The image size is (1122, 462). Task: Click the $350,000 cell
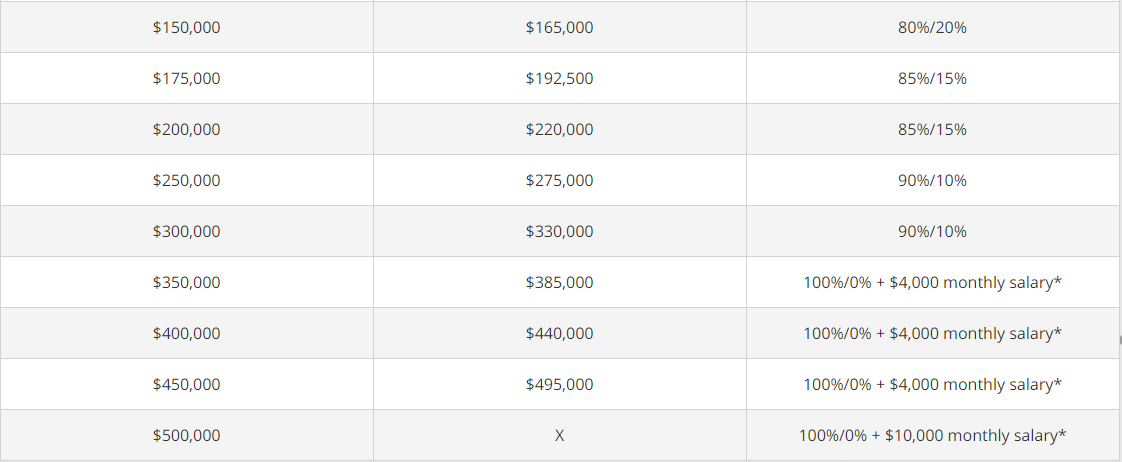coord(187,283)
